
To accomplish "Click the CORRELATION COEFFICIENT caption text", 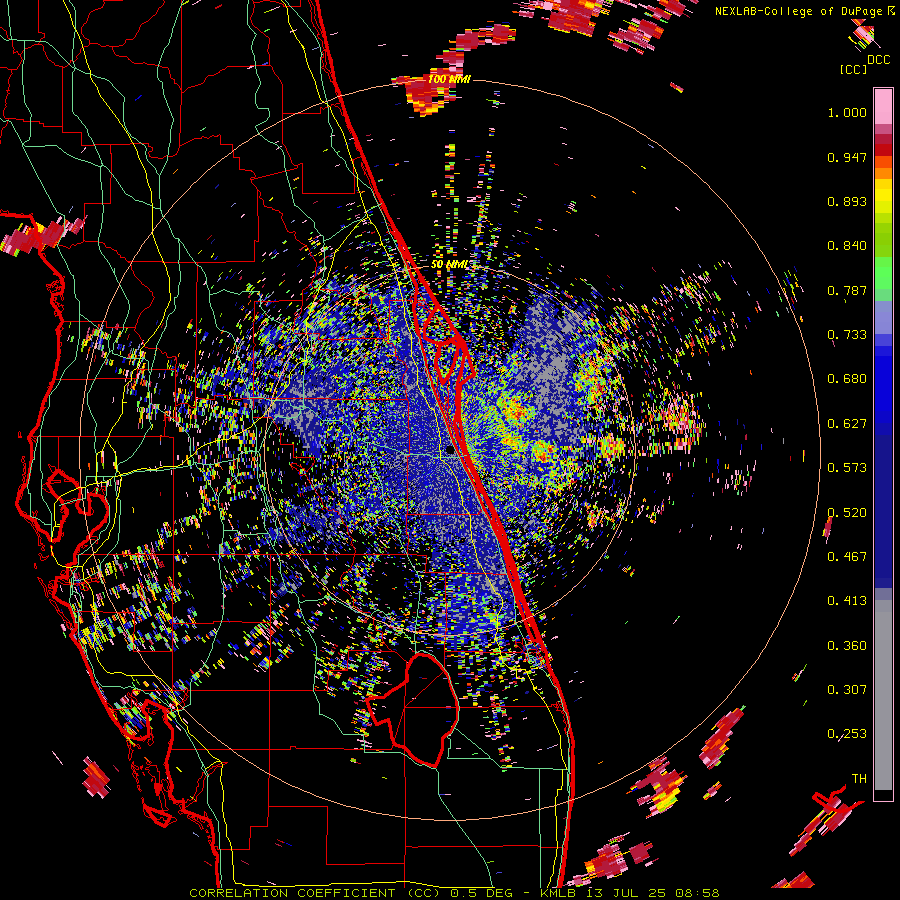I will click(292, 893).
